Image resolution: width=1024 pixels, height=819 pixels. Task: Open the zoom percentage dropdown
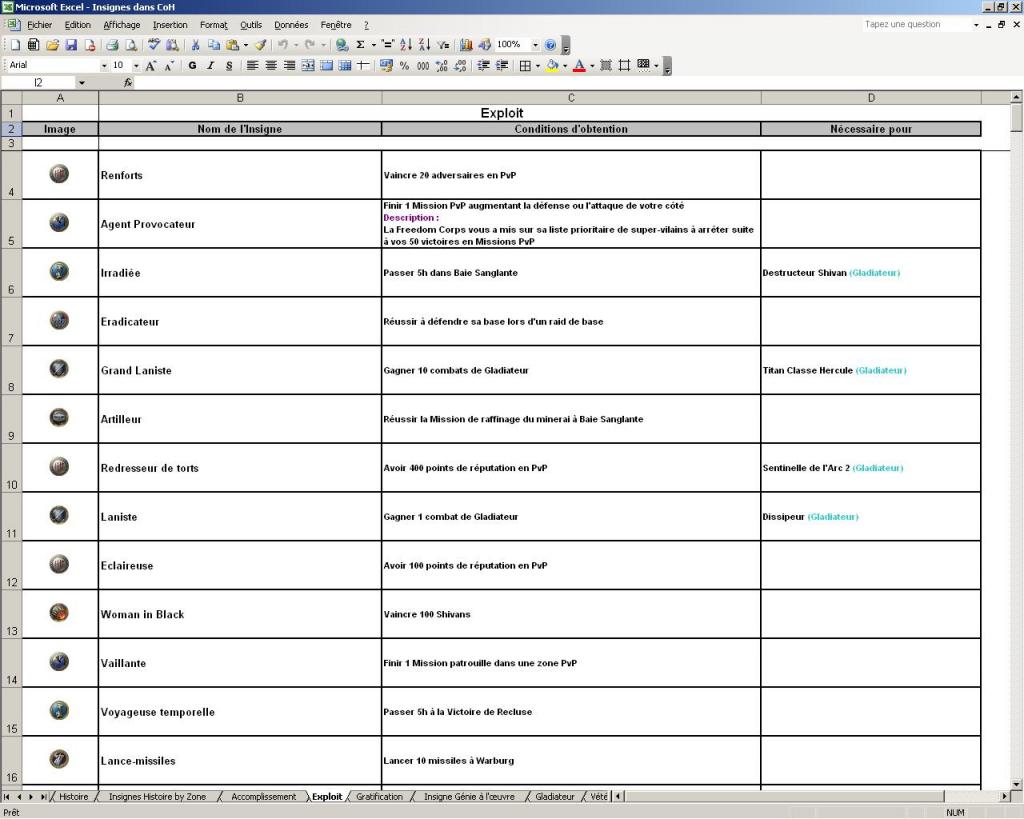click(535, 45)
